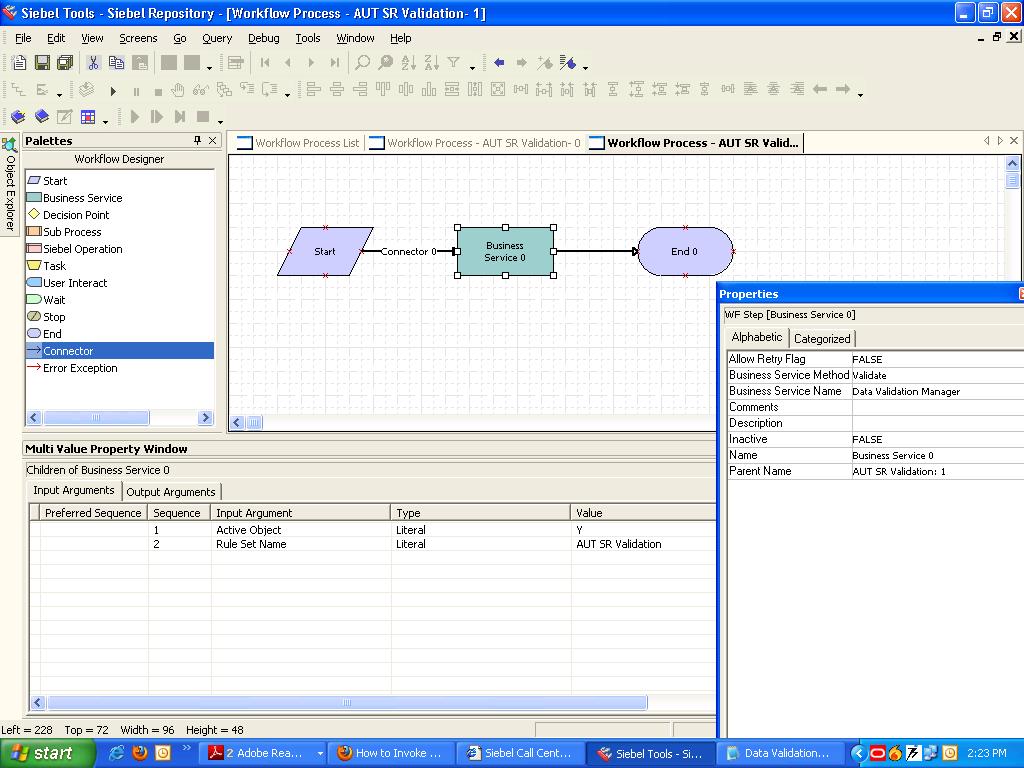Select the Input Arguments tab

[x=74, y=490]
